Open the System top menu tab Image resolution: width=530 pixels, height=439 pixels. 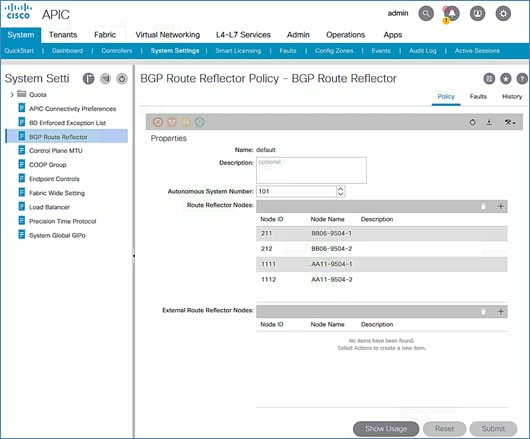click(21, 35)
